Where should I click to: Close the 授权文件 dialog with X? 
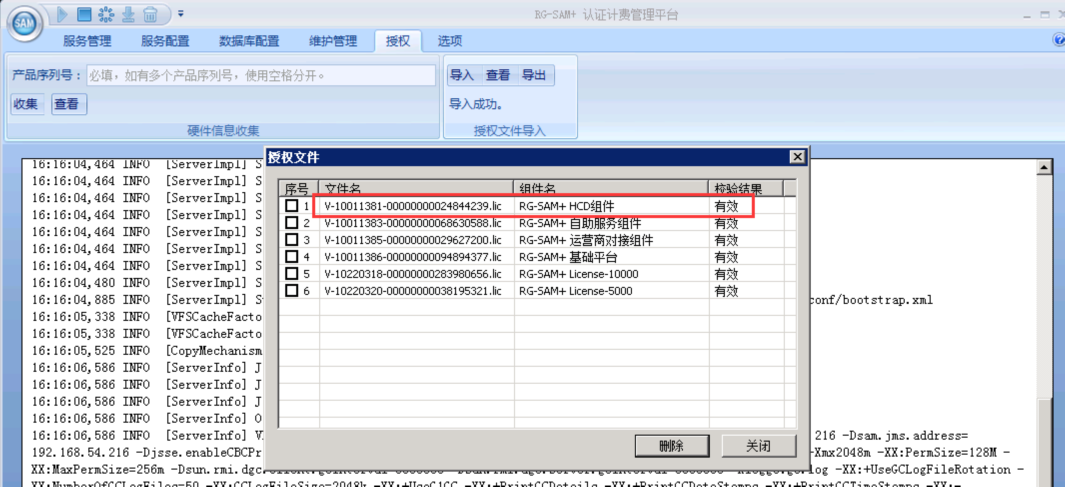[796, 157]
